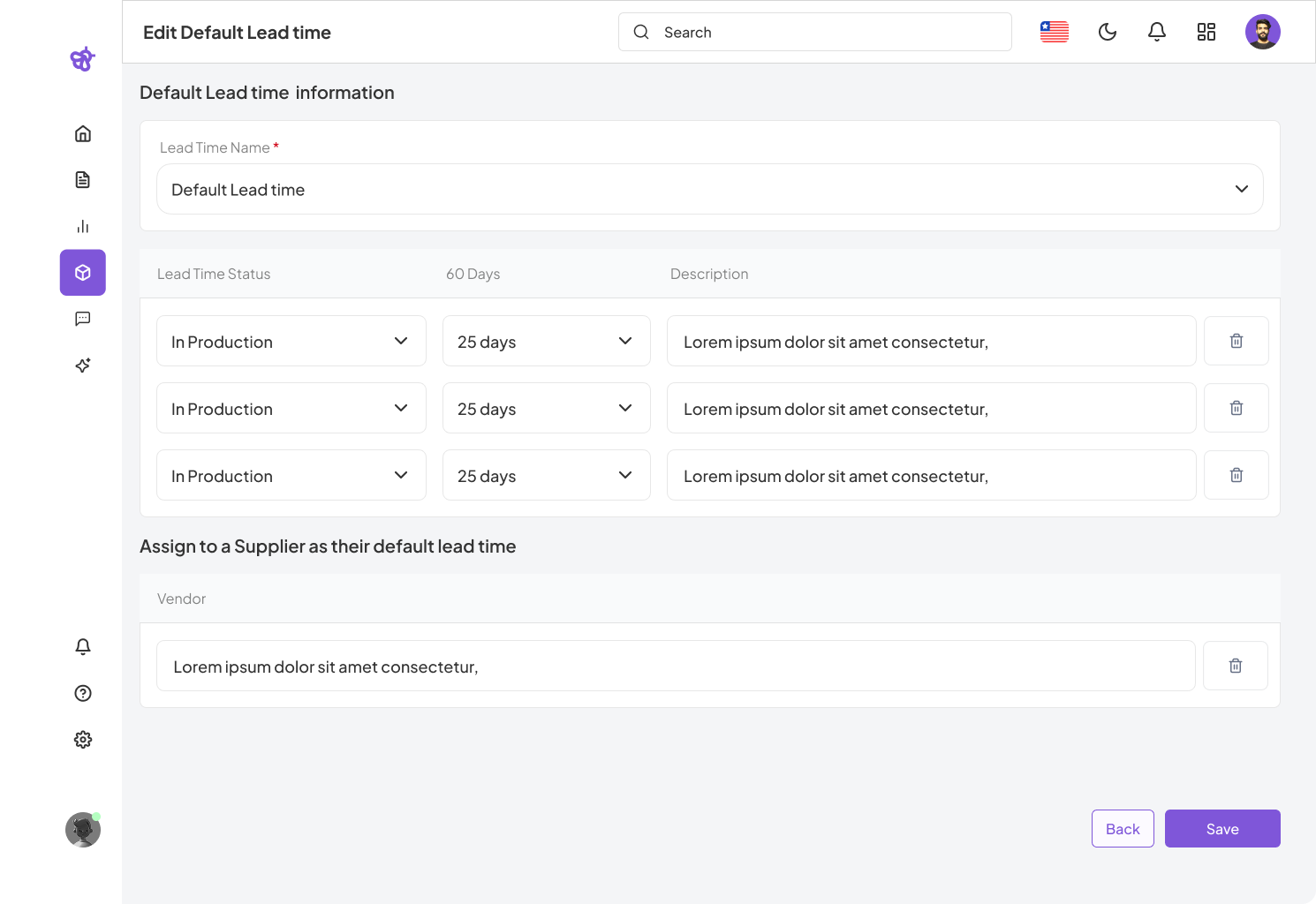Open the bar chart analytics icon
The width and height of the screenshot is (1316, 904).
[83, 227]
